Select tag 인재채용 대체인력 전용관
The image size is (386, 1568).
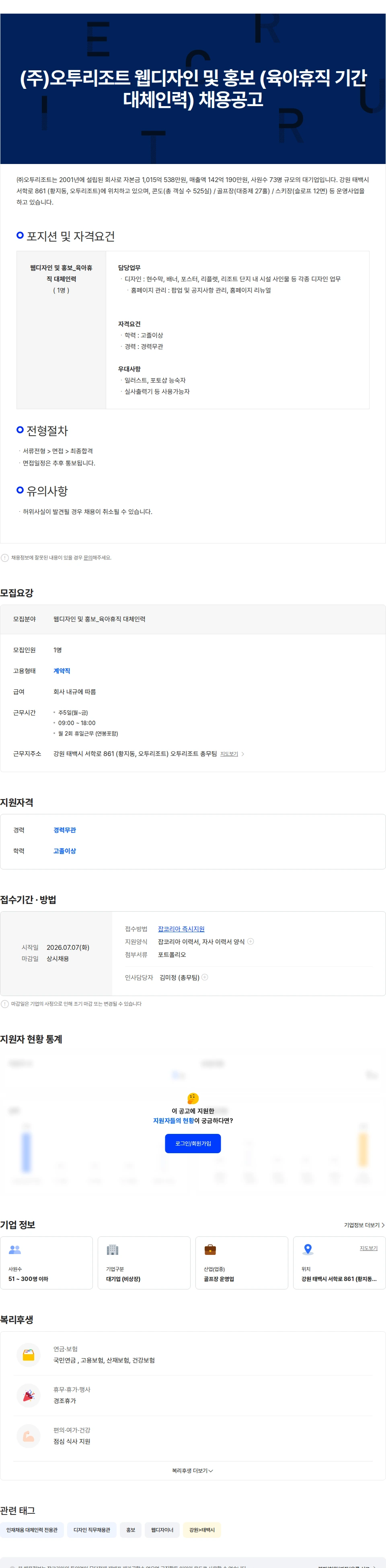click(x=32, y=1530)
